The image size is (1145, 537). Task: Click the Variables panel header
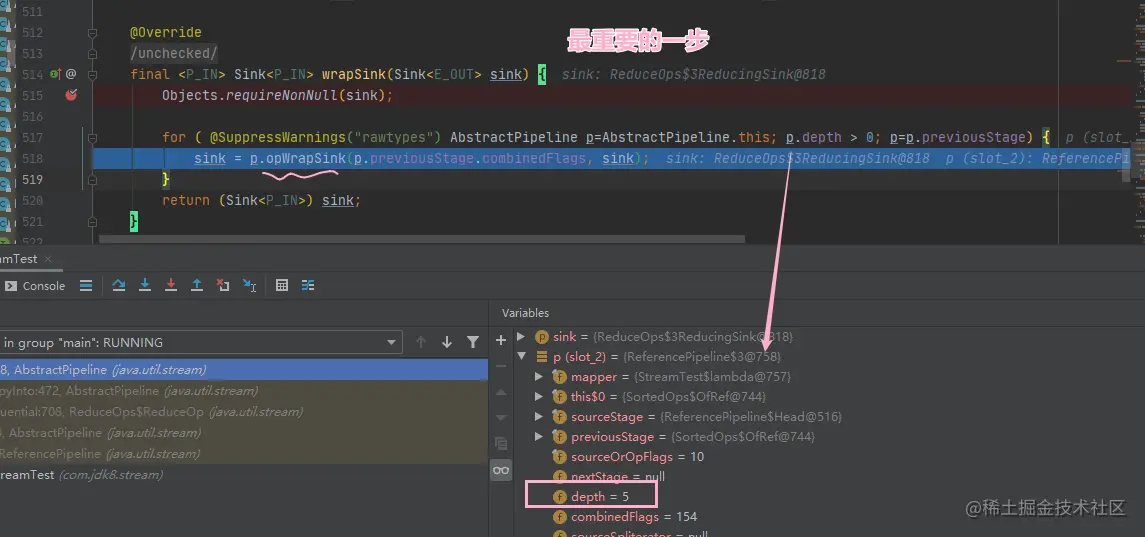pos(525,313)
